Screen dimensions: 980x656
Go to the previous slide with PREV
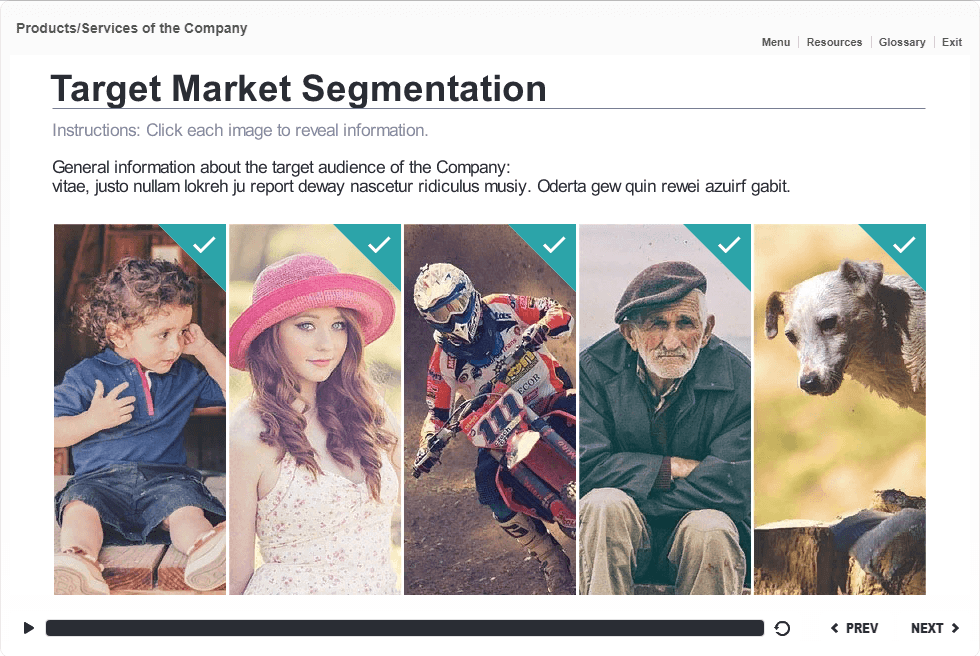pos(855,628)
